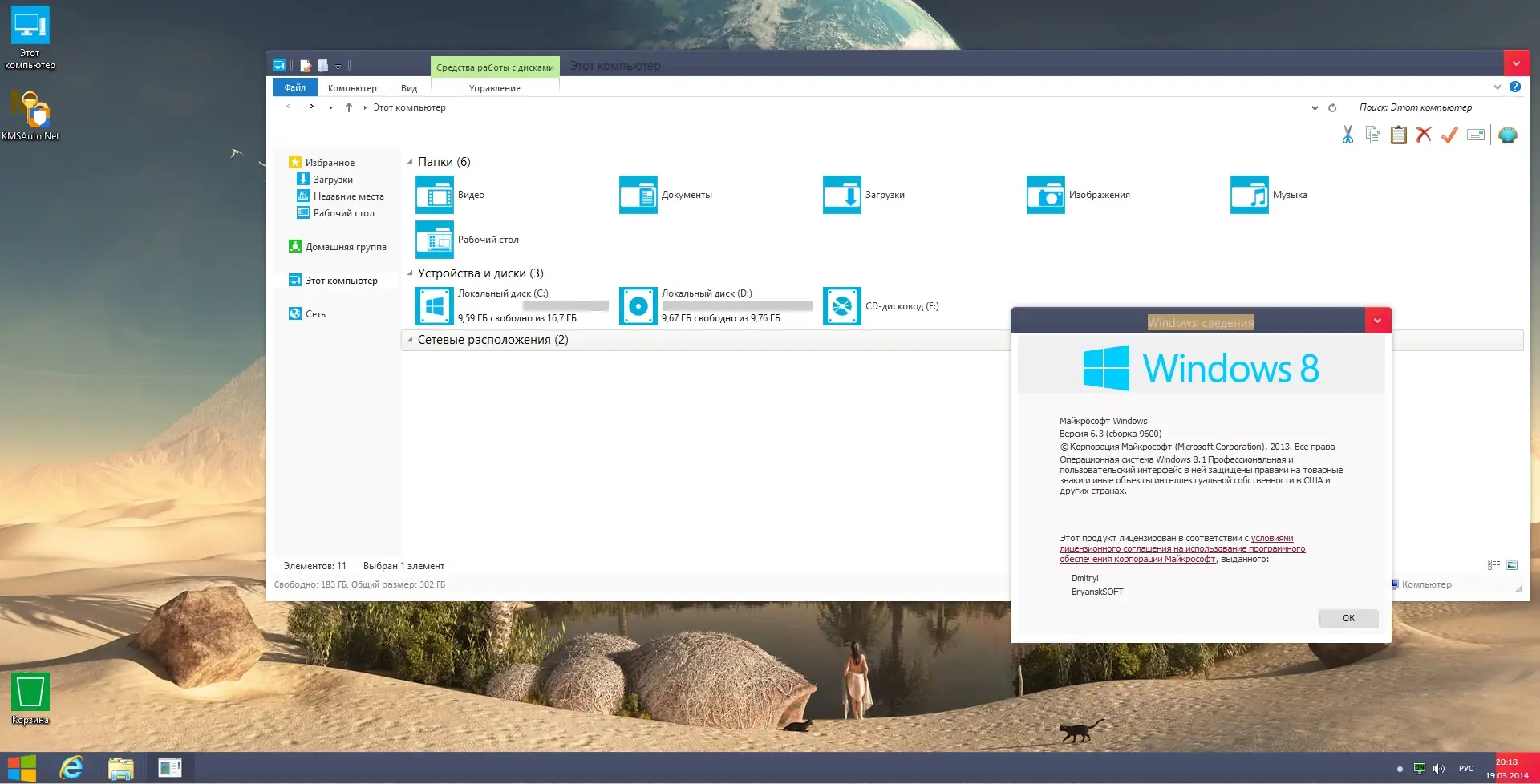The height and width of the screenshot is (784, 1540).
Task: Select Локальный диск (C:) drive
Action: tap(512, 306)
